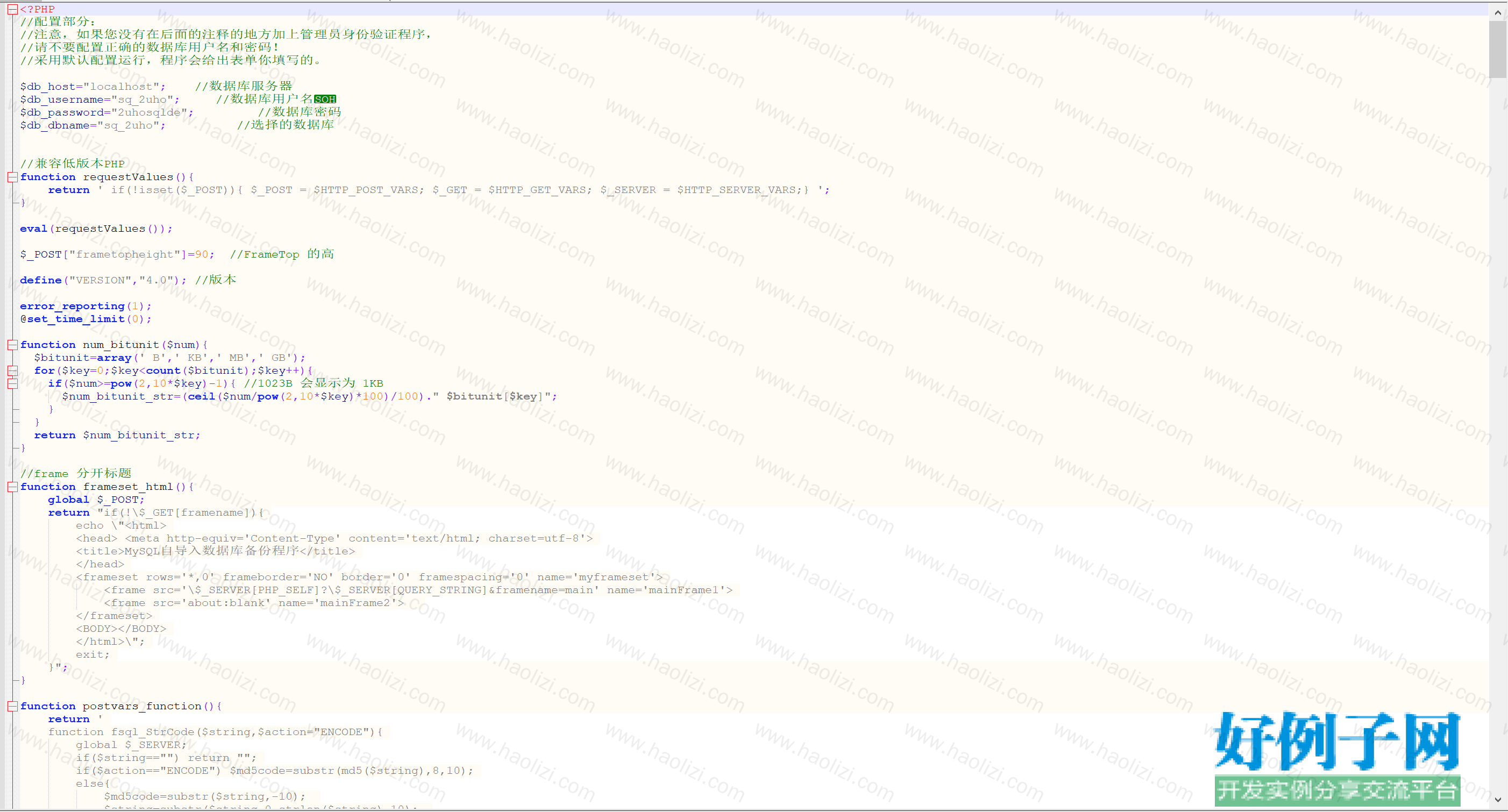
Task: Click the //配置部分: comment line
Action: (58, 22)
